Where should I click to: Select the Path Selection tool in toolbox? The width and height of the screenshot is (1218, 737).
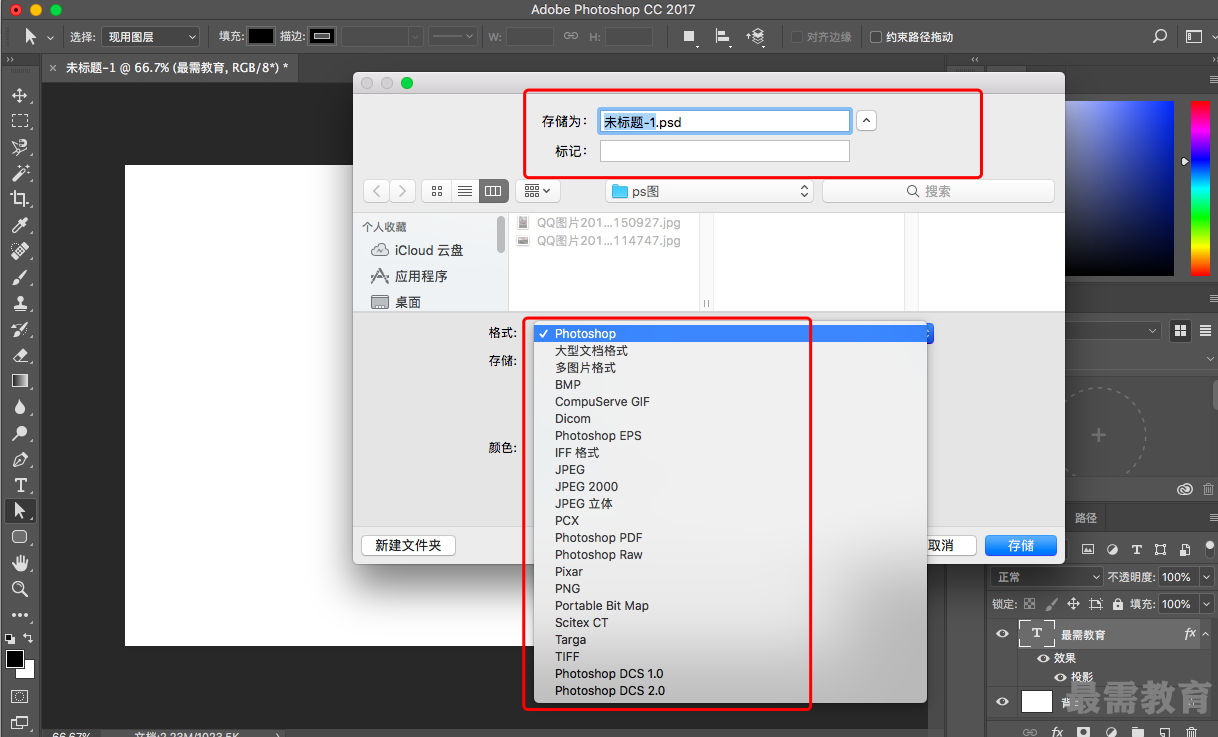[x=19, y=511]
